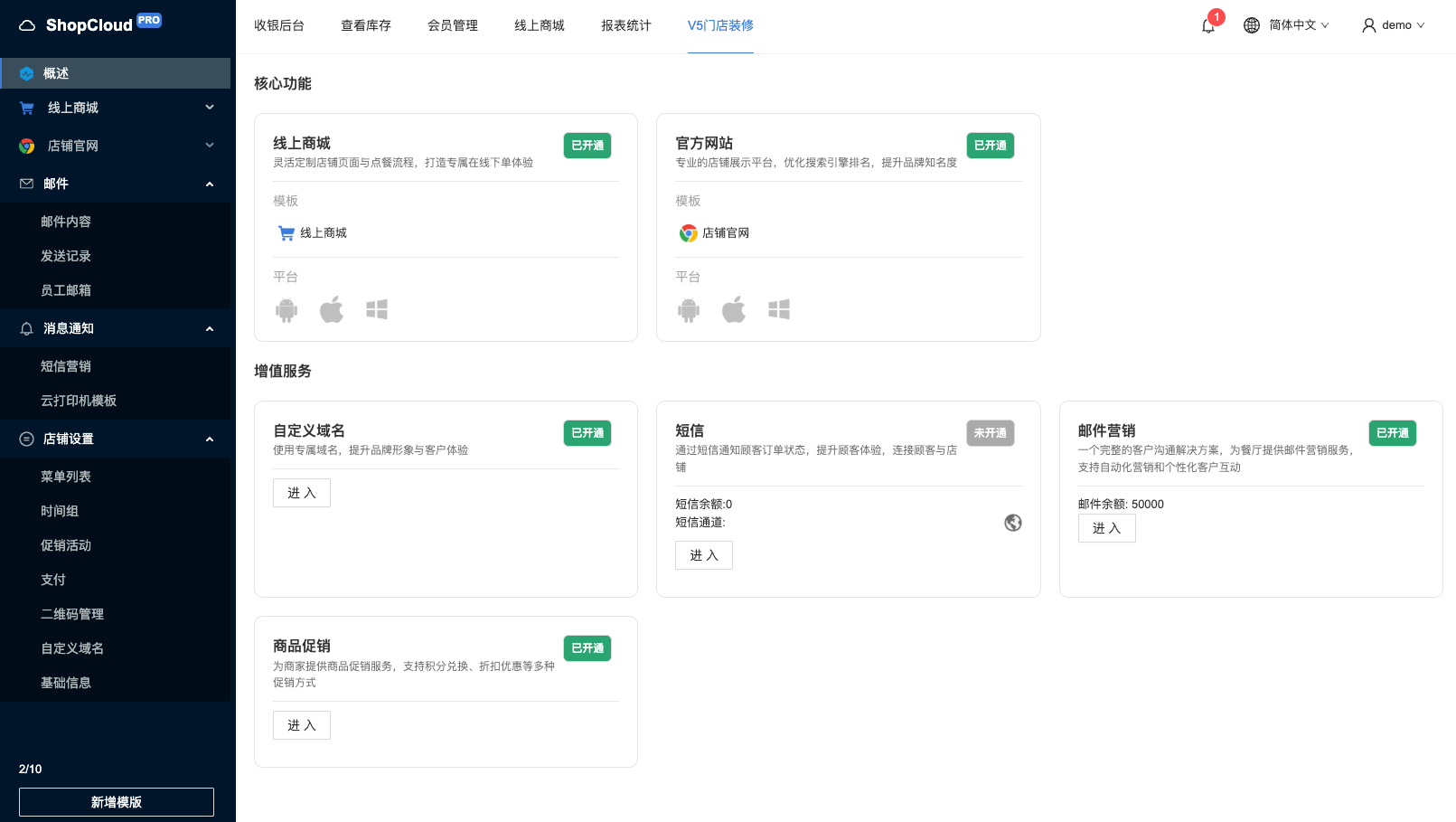Click the 概述 sidebar icon

pos(26,73)
